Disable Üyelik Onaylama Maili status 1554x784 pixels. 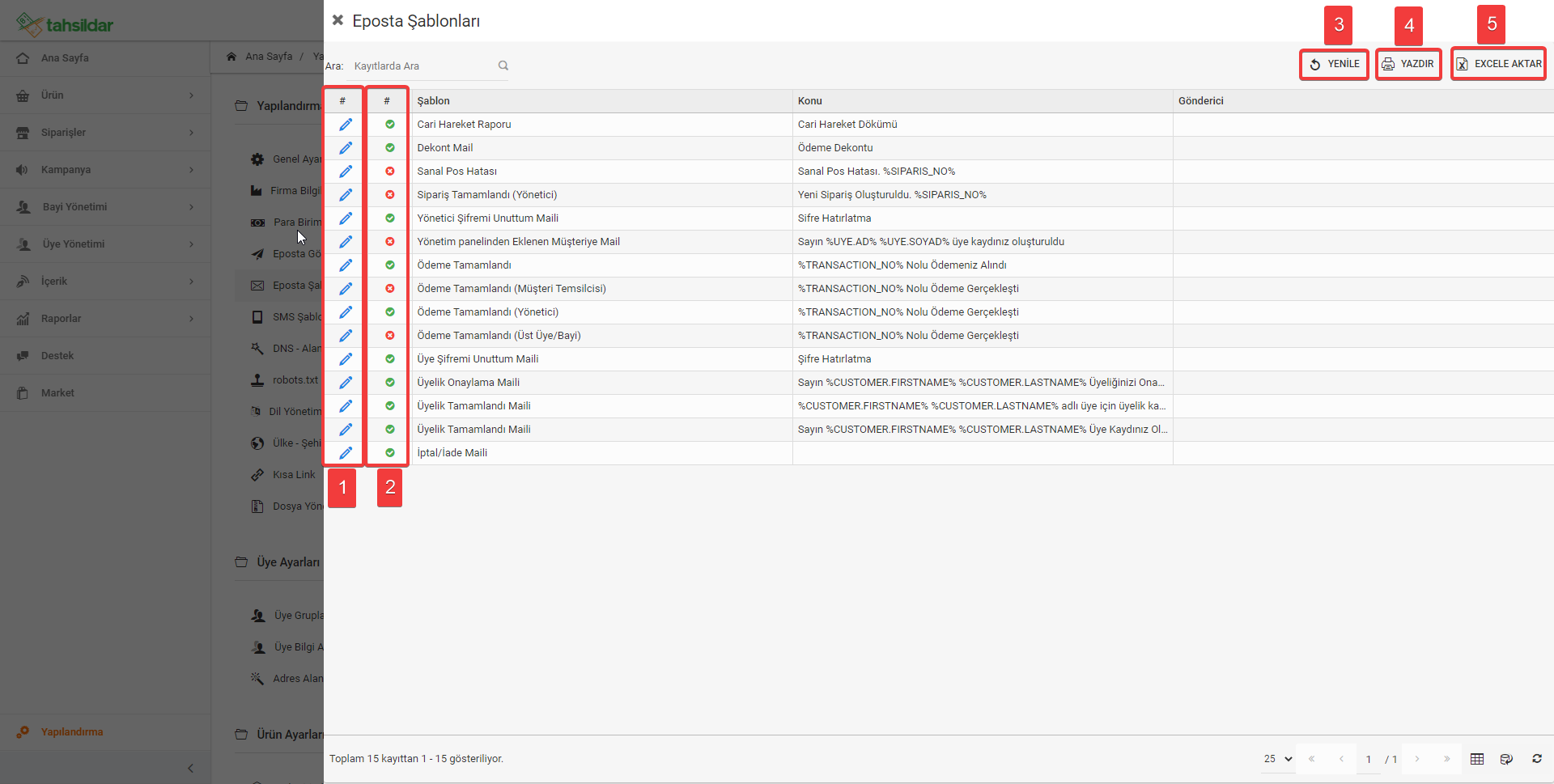pyautogui.click(x=390, y=383)
